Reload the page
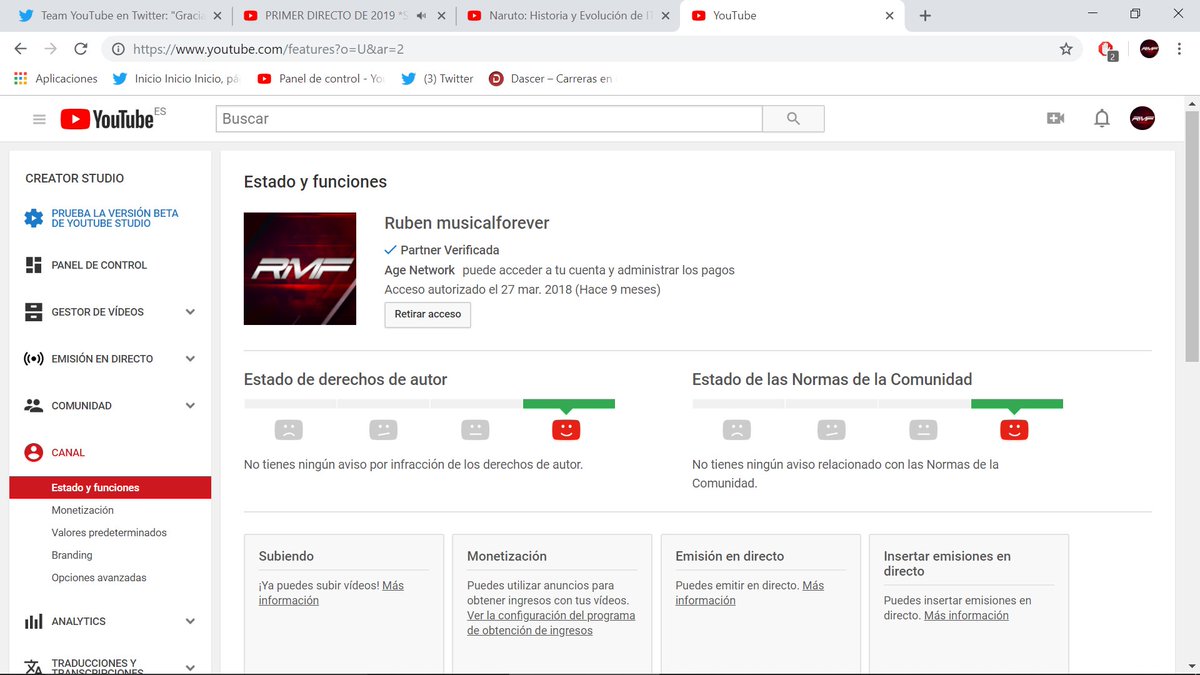 tap(81, 49)
